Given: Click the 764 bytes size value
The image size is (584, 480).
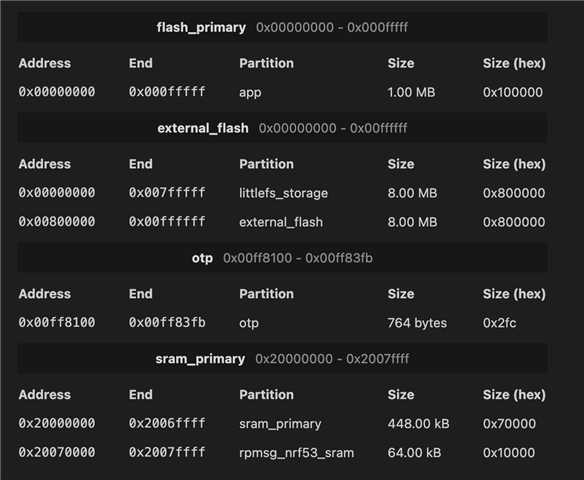Looking at the screenshot, I should click(x=417, y=323).
